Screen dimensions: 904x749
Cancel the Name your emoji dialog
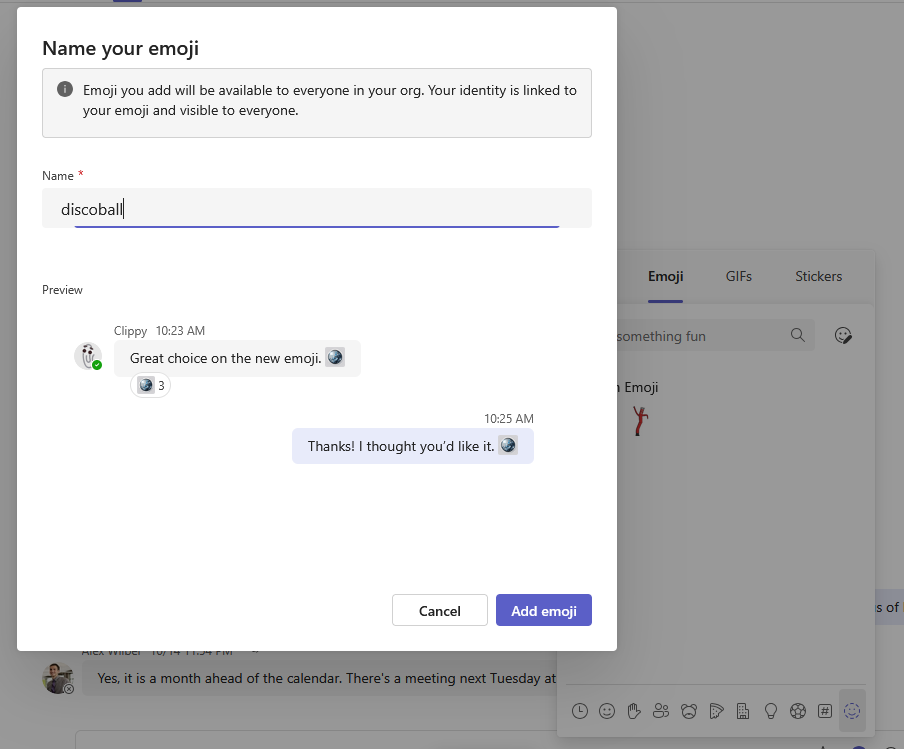(x=439, y=611)
